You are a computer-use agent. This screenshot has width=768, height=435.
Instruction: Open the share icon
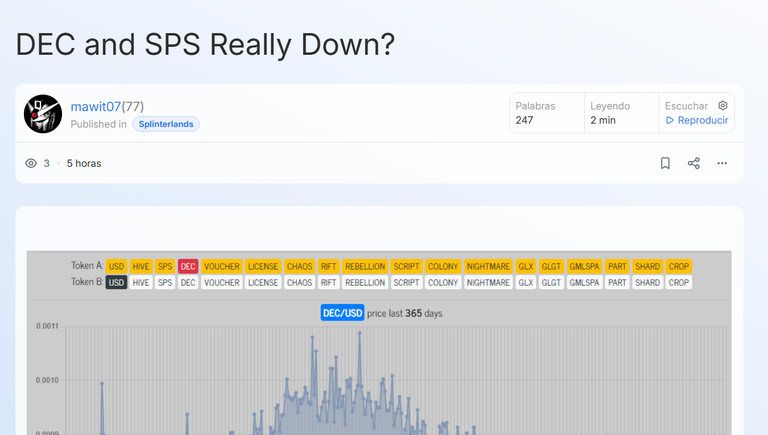pyautogui.click(x=694, y=163)
